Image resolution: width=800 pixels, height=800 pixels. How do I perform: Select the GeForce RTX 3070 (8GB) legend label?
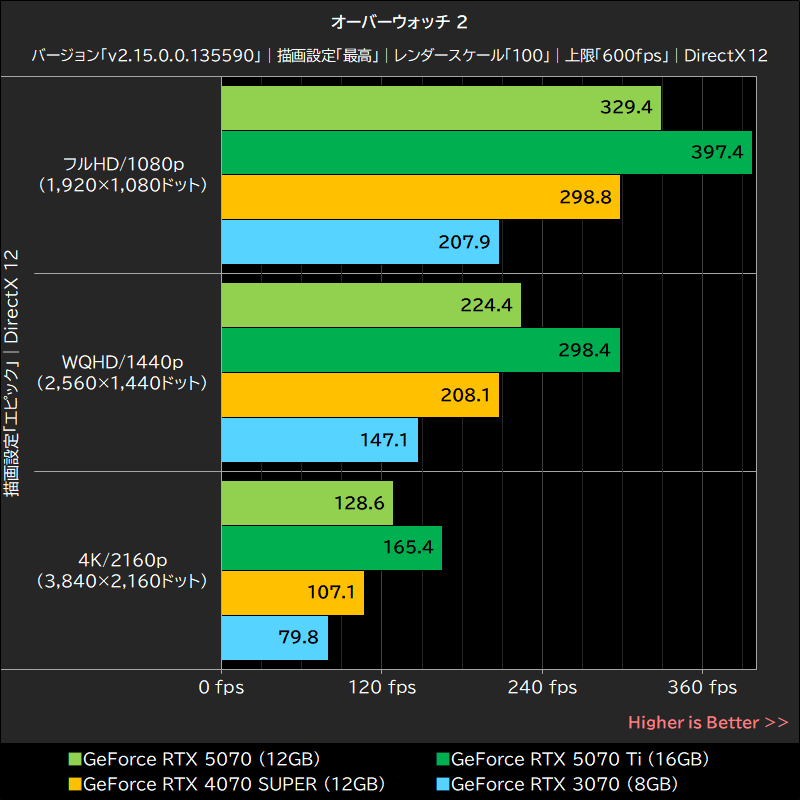tap(564, 784)
